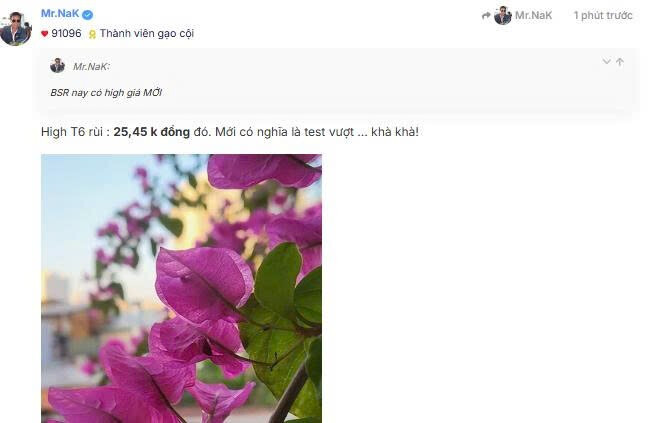Click the 91096 likes count
Screen dimensions: 660x423
point(66,33)
